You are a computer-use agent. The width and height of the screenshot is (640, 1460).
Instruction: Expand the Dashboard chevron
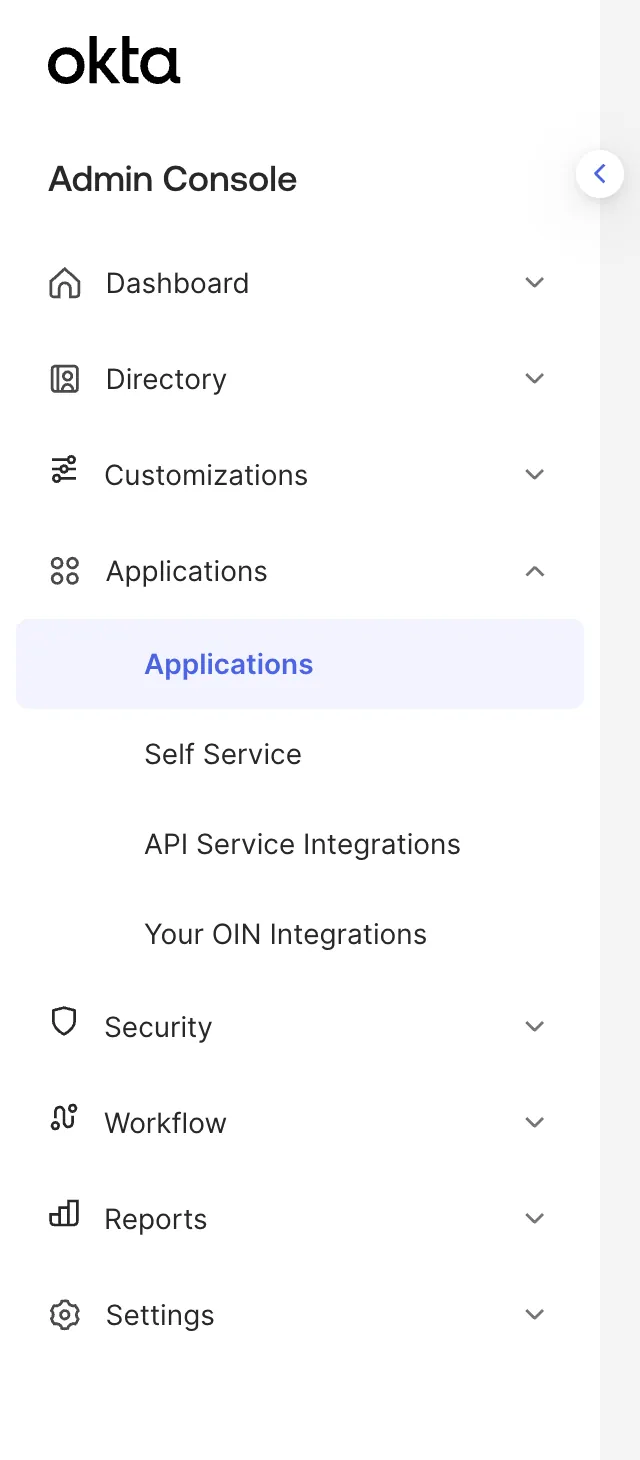pyautogui.click(x=535, y=283)
